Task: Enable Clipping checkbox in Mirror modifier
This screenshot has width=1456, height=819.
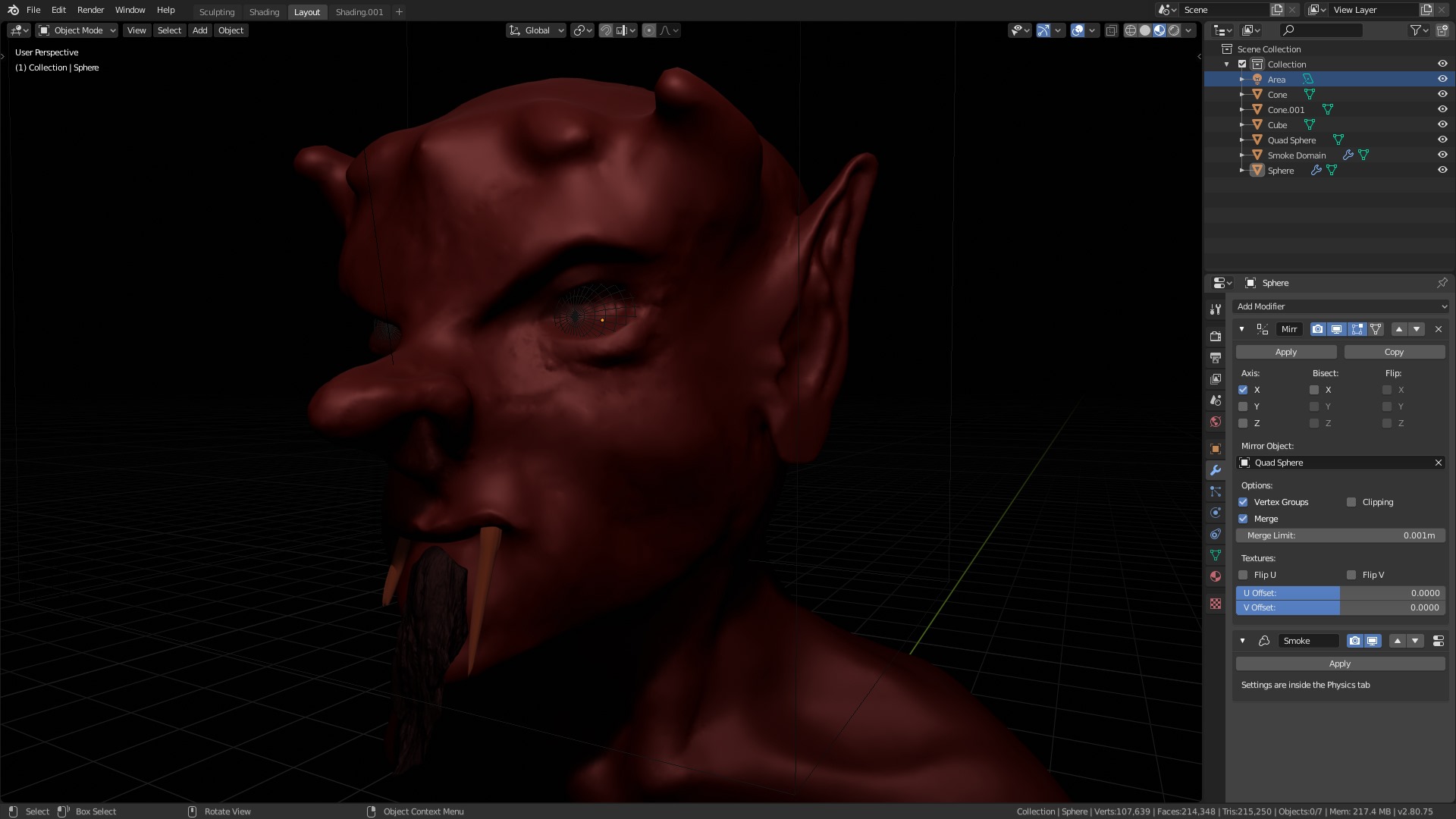Action: coord(1351,502)
